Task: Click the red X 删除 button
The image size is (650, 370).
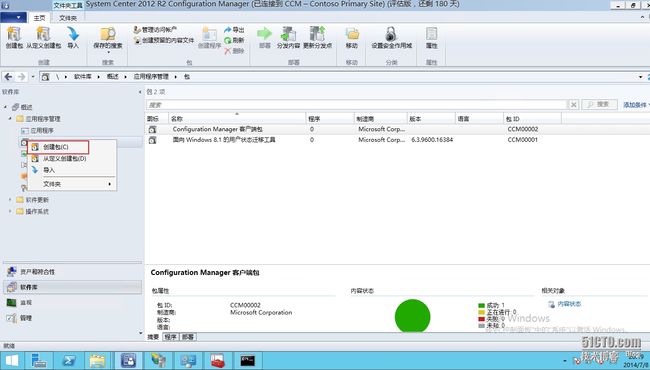Action: (x=234, y=51)
